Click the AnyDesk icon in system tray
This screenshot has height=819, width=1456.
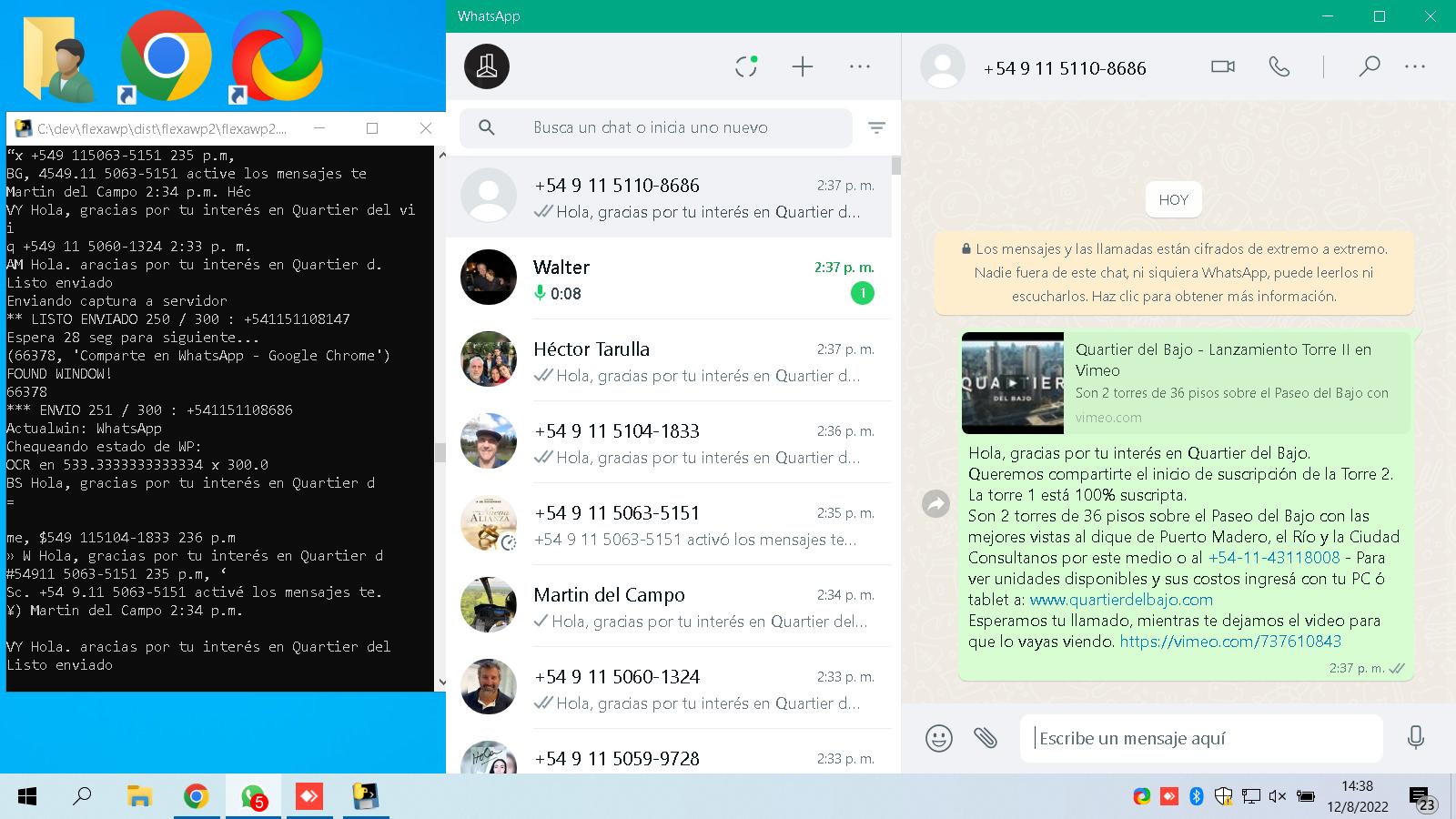click(1168, 796)
